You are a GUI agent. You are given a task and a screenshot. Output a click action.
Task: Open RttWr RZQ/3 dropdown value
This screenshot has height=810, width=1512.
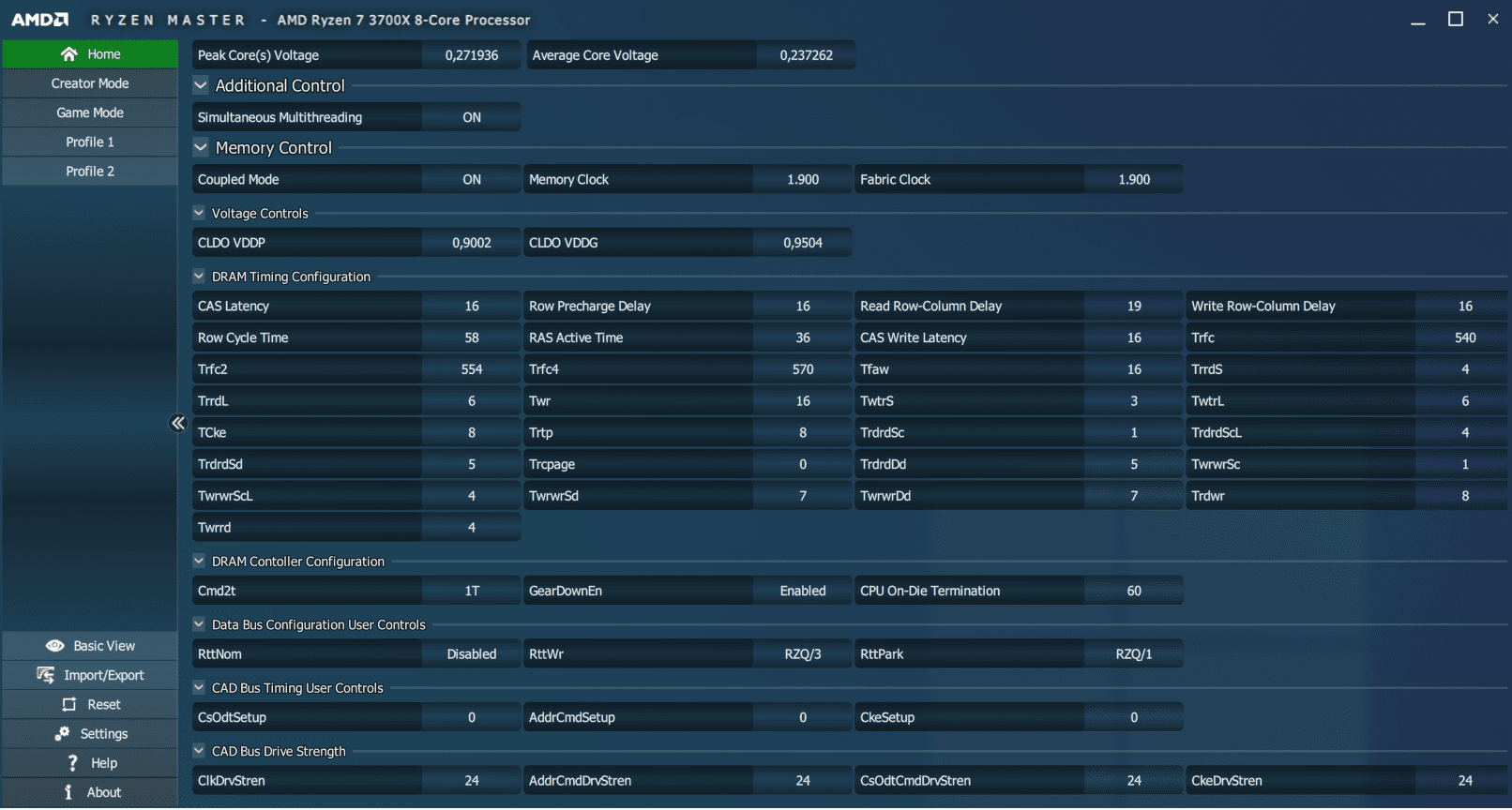(x=803, y=653)
